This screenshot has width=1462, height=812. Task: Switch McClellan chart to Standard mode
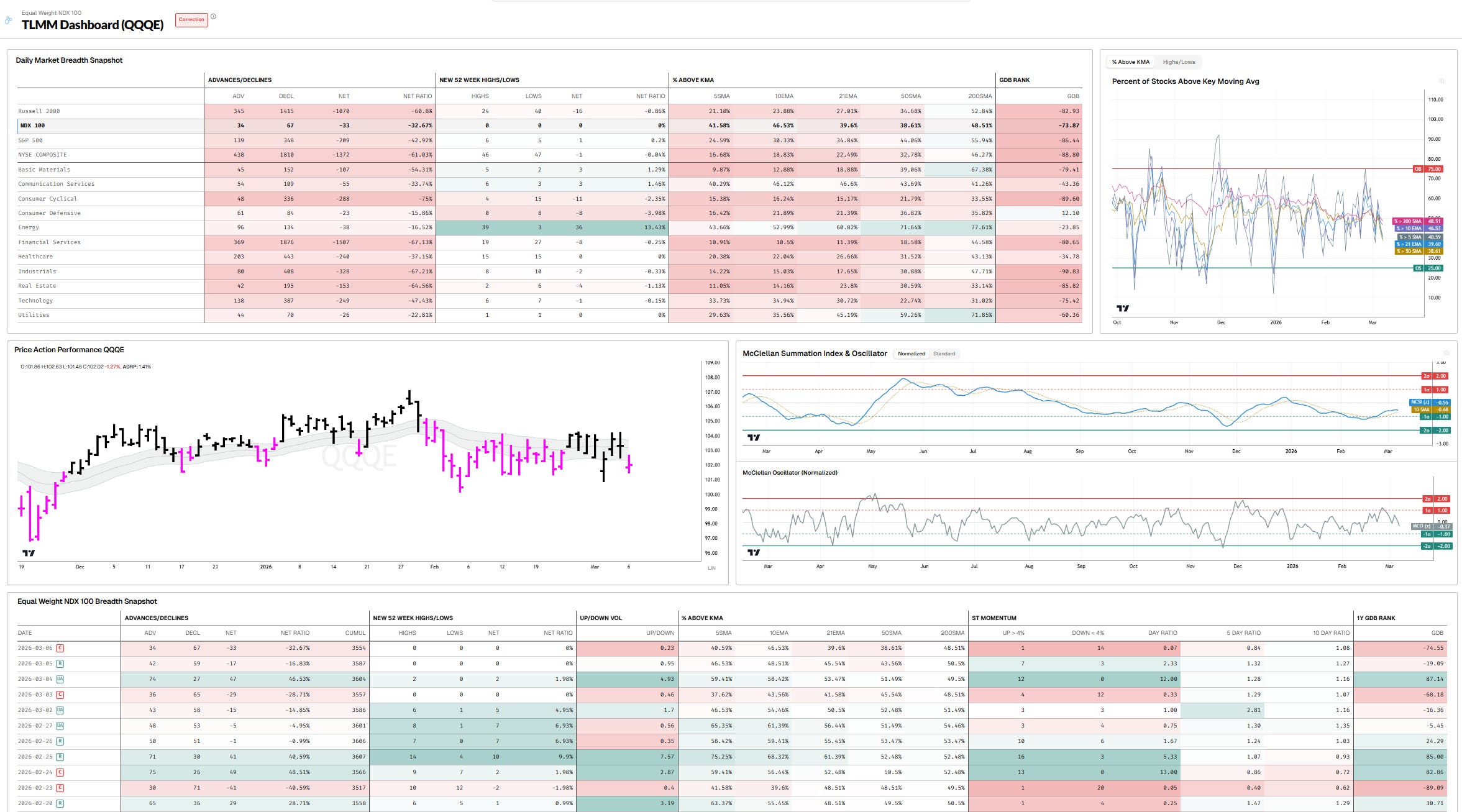point(944,354)
